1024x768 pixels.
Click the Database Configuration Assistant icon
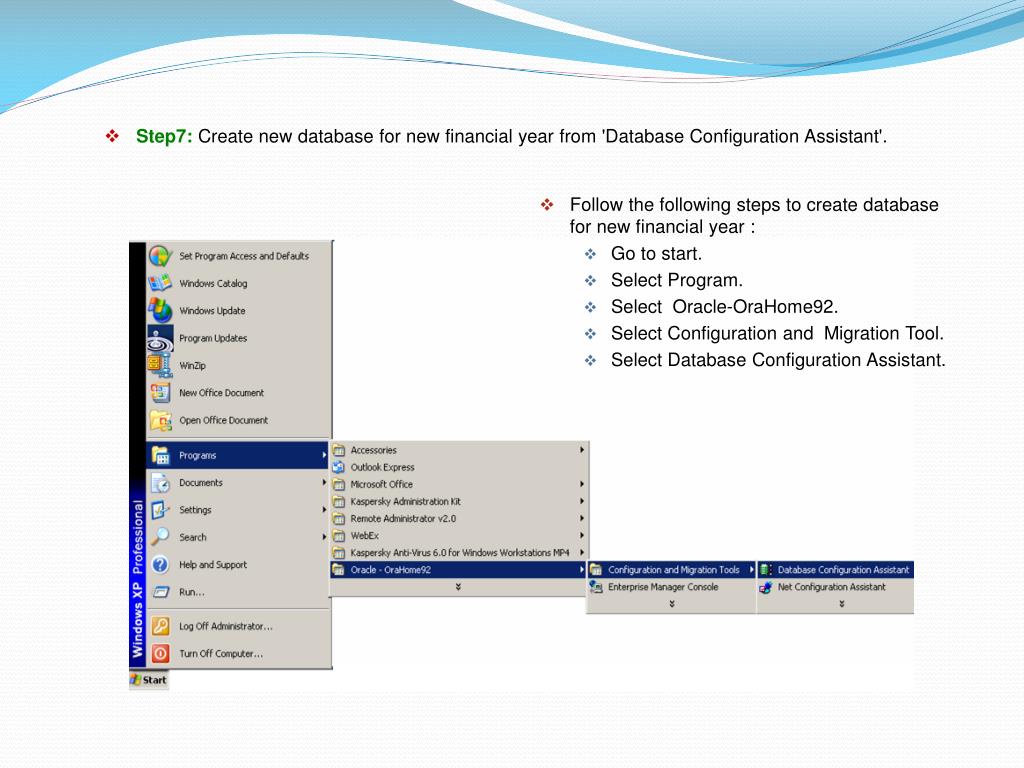765,569
